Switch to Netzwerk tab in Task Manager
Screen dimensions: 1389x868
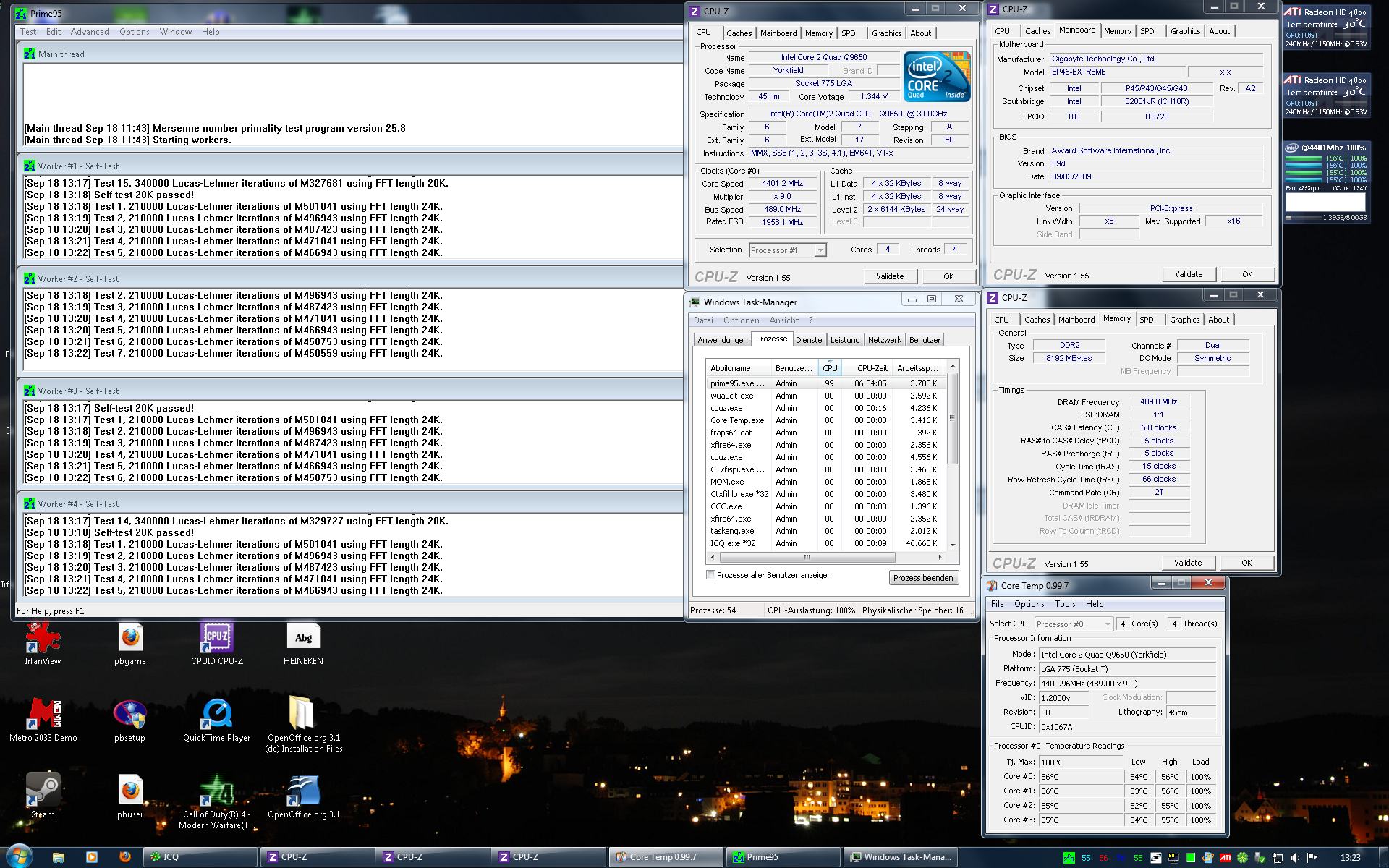[x=884, y=340]
